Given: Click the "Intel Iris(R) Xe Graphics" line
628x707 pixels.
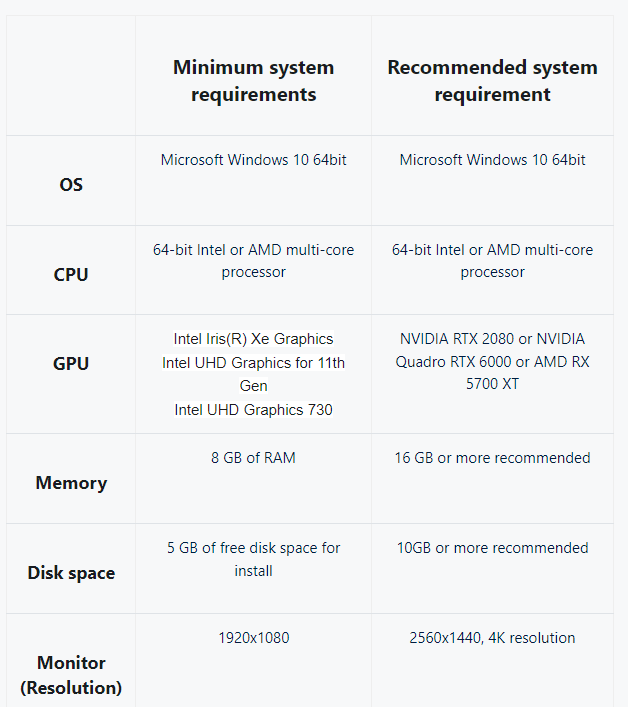Looking at the screenshot, I should coord(253,339).
